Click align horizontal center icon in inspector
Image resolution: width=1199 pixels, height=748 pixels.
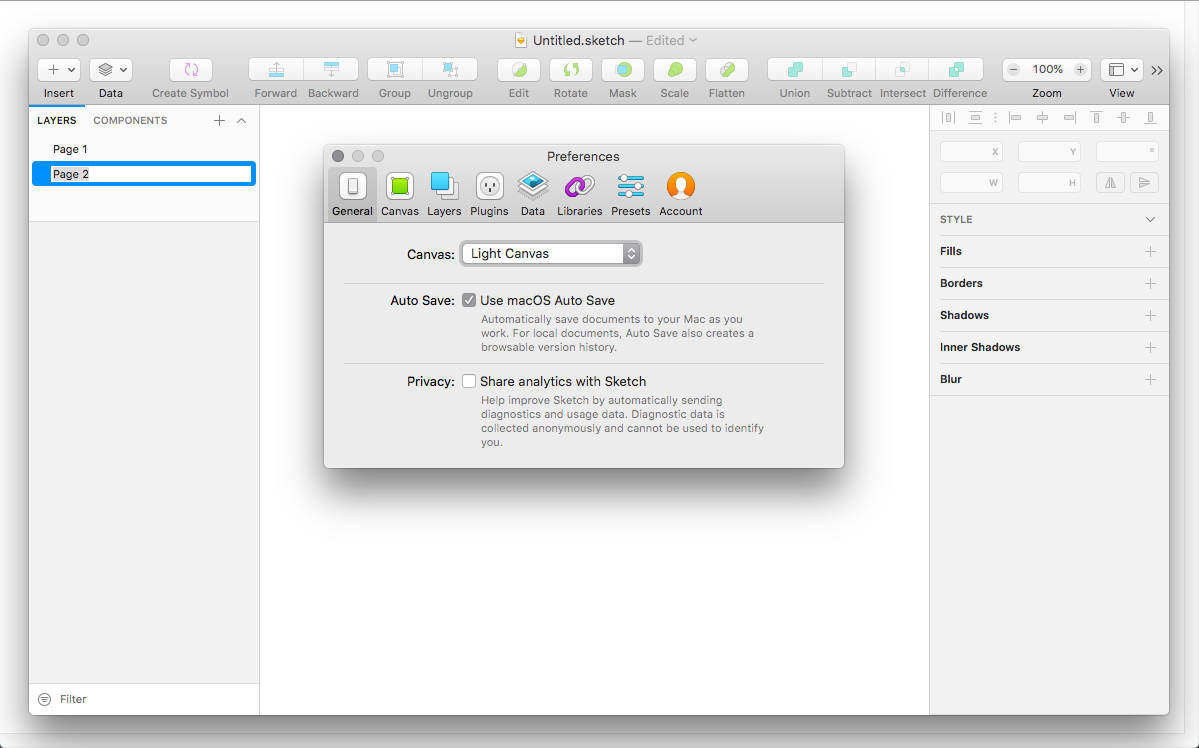(x=1042, y=118)
